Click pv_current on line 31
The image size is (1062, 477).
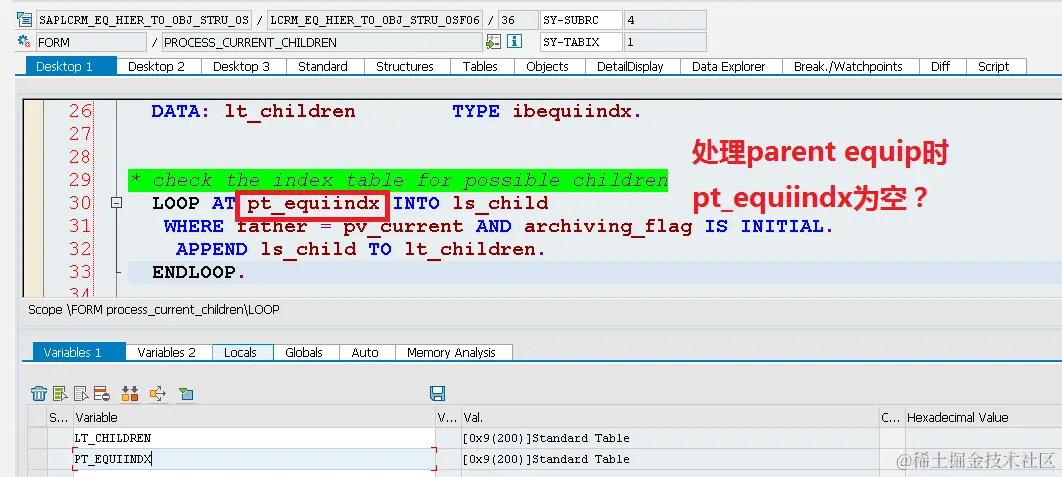coord(403,226)
